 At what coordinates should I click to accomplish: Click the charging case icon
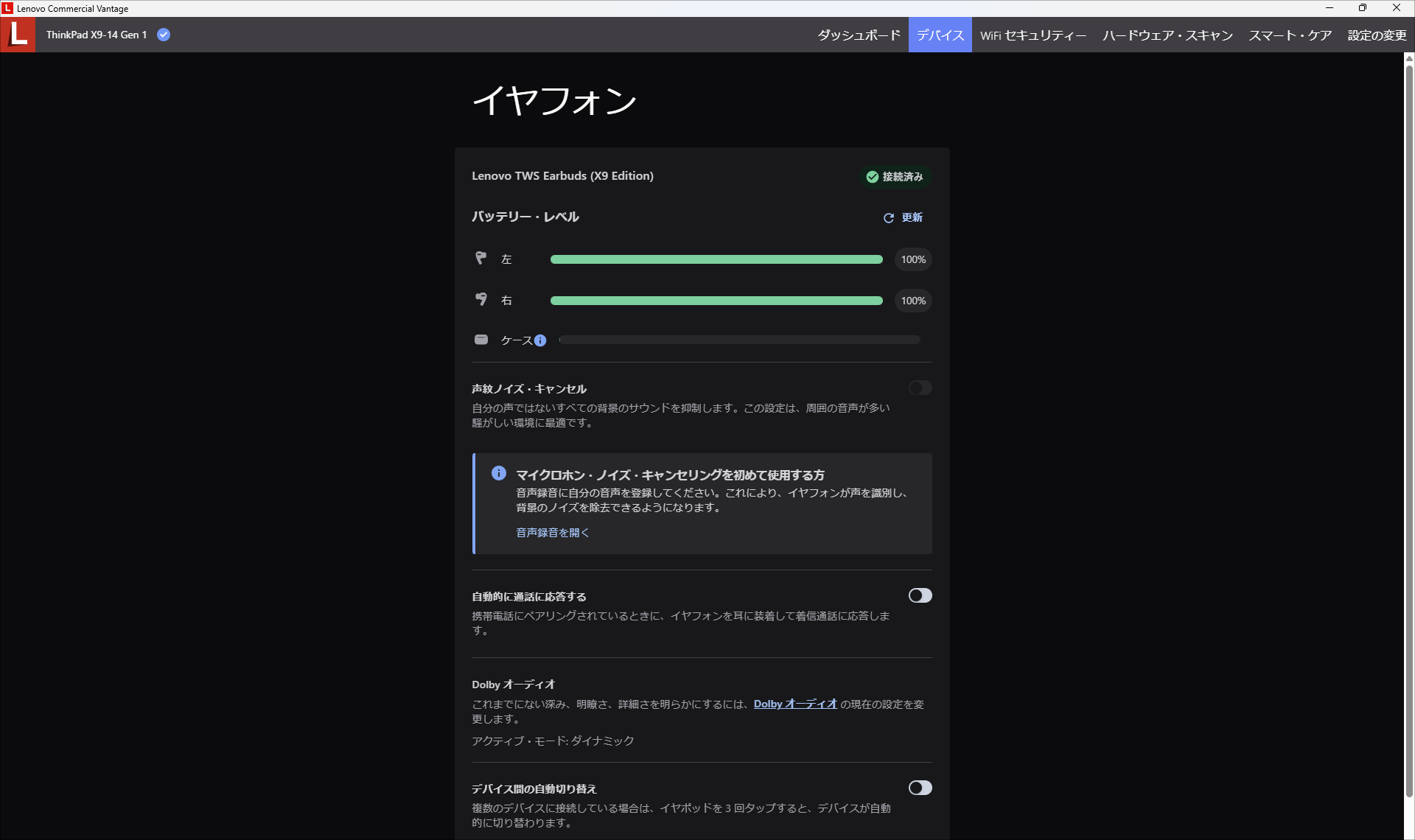481,340
